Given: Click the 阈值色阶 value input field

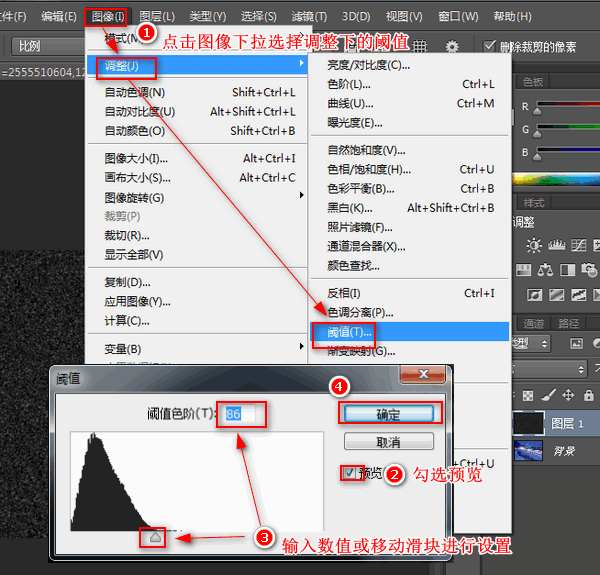Looking at the screenshot, I should coord(241,414).
